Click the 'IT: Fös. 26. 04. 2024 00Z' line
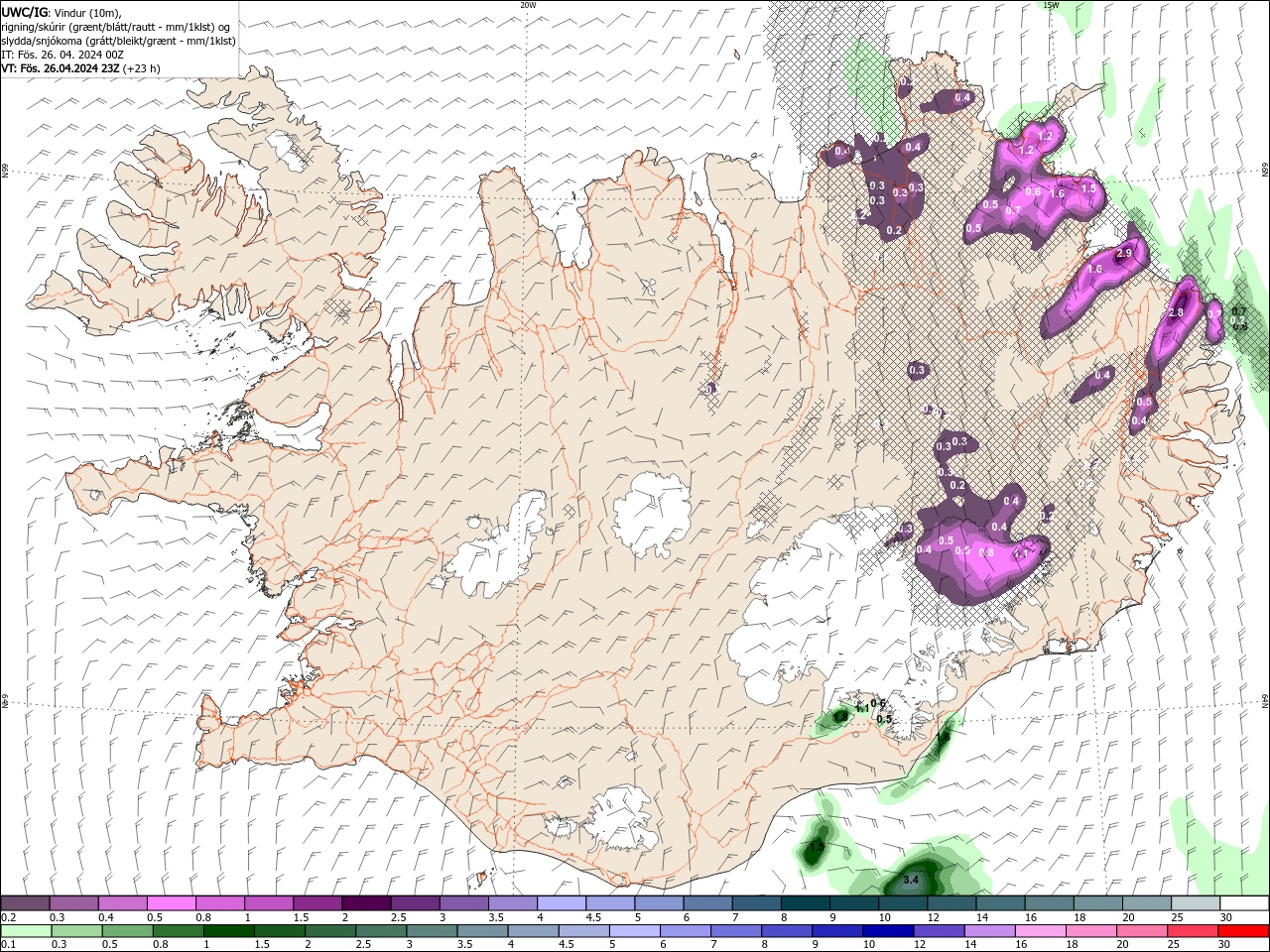 click(61, 55)
